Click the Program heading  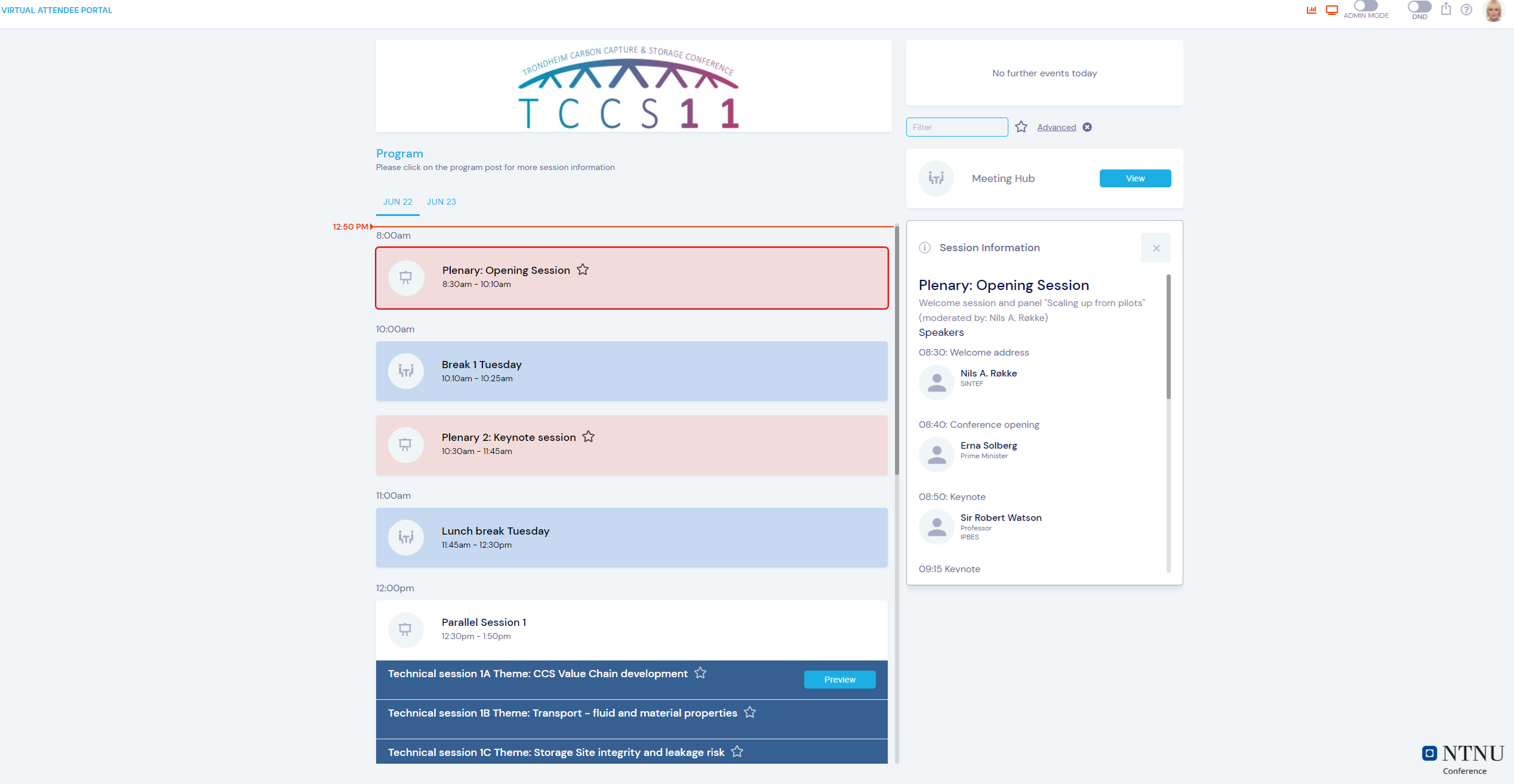click(x=399, y=153)
